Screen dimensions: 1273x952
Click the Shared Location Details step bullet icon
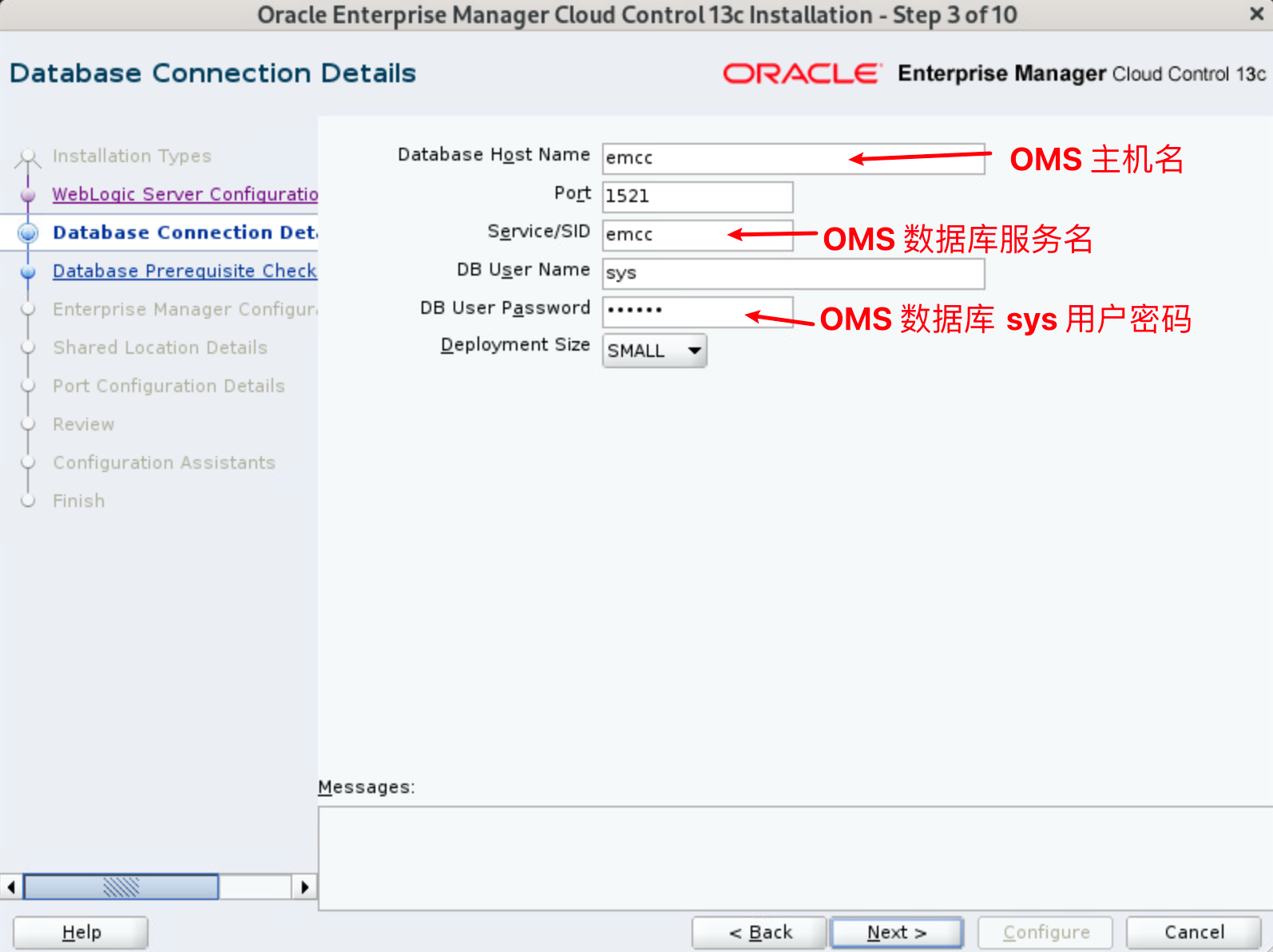(28, 347)
